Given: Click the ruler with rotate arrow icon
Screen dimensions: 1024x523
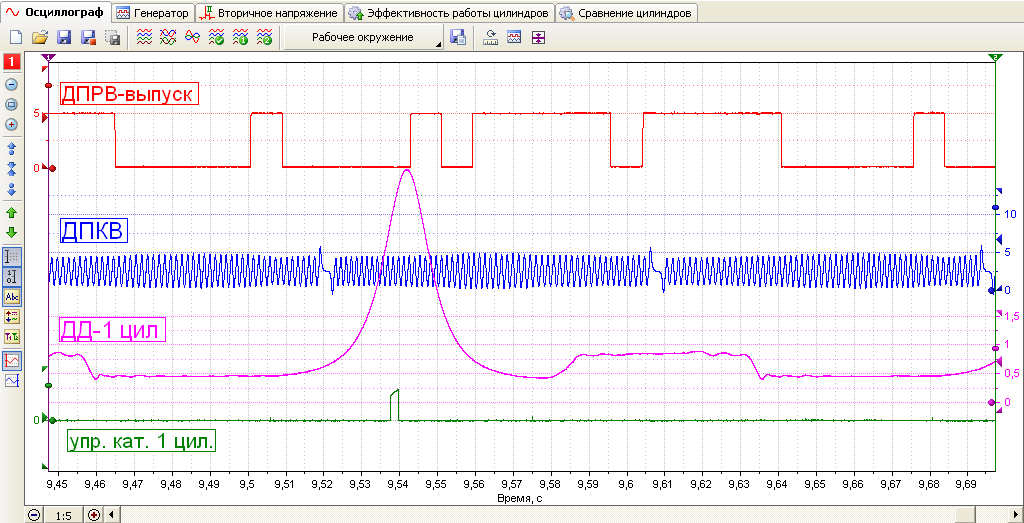Looking at the screenshot, I should (x=490, y=38).
